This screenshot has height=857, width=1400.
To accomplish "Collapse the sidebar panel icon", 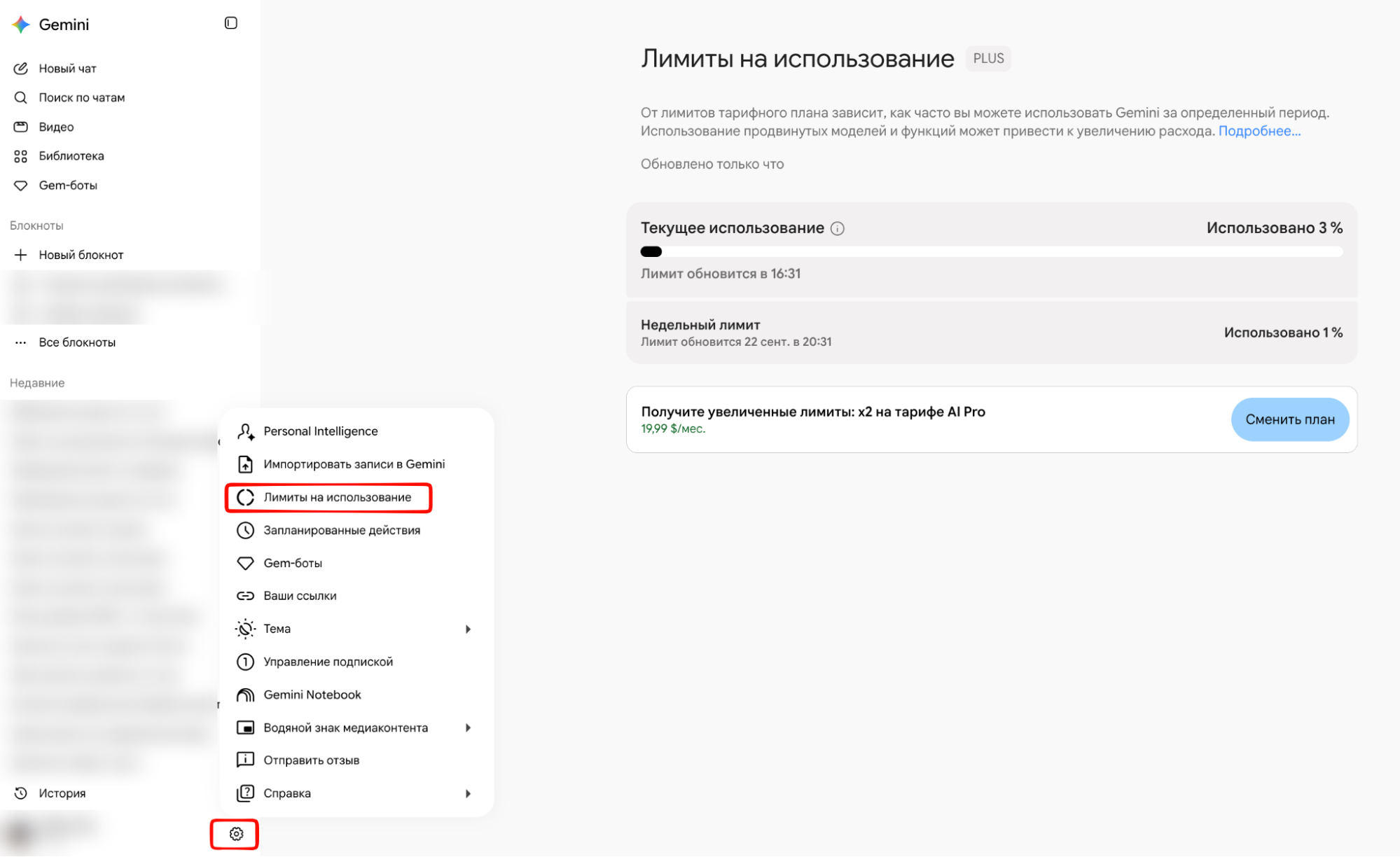I will [x=231, y=23].
